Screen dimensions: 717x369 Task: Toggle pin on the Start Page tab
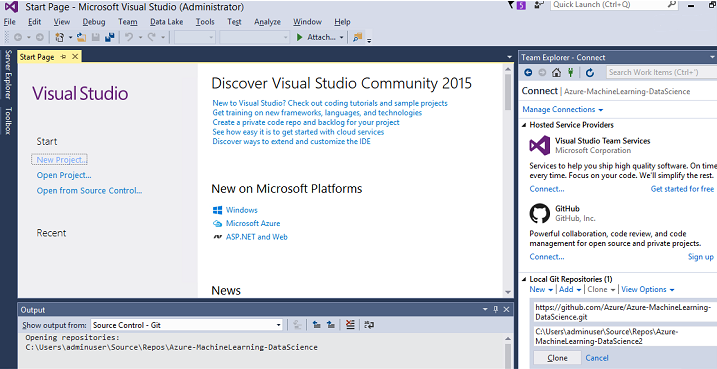click(x=63, y=57)
